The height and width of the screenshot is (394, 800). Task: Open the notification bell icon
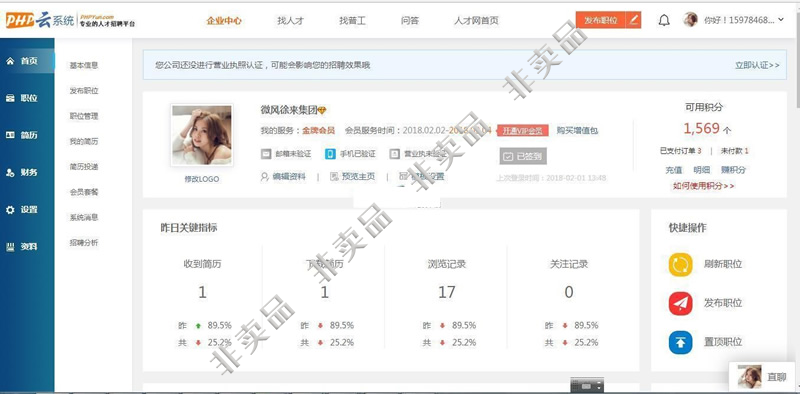point(664,20)
